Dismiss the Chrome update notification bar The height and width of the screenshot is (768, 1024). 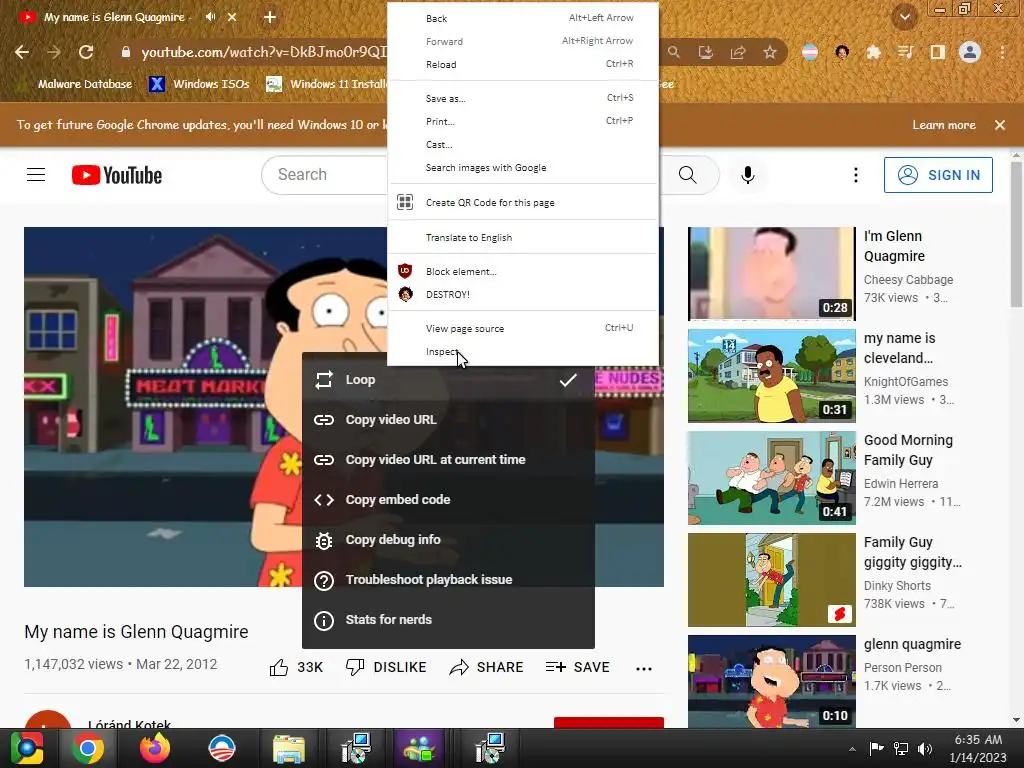1000,125
